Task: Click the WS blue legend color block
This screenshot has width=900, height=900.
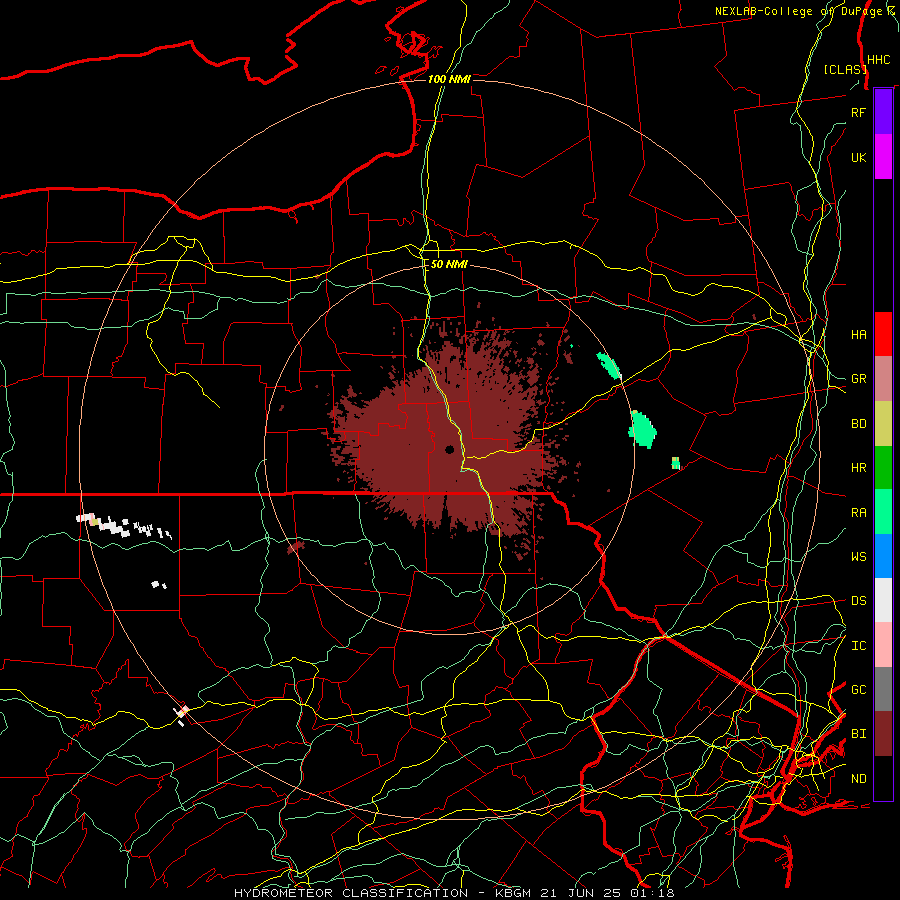Action: (883, 556)
